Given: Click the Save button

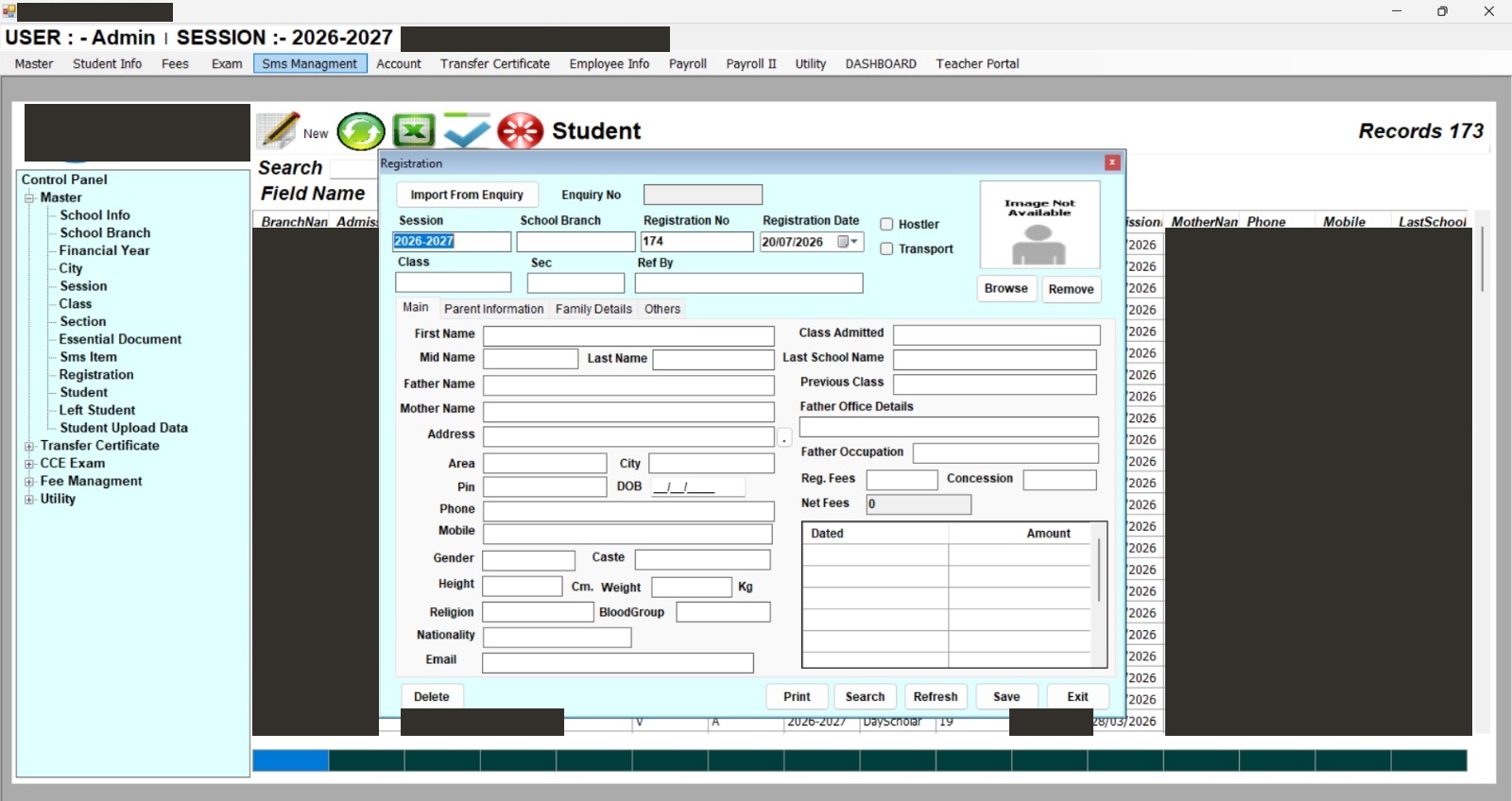Looking at the screenshot, I should click(1006, 696).
